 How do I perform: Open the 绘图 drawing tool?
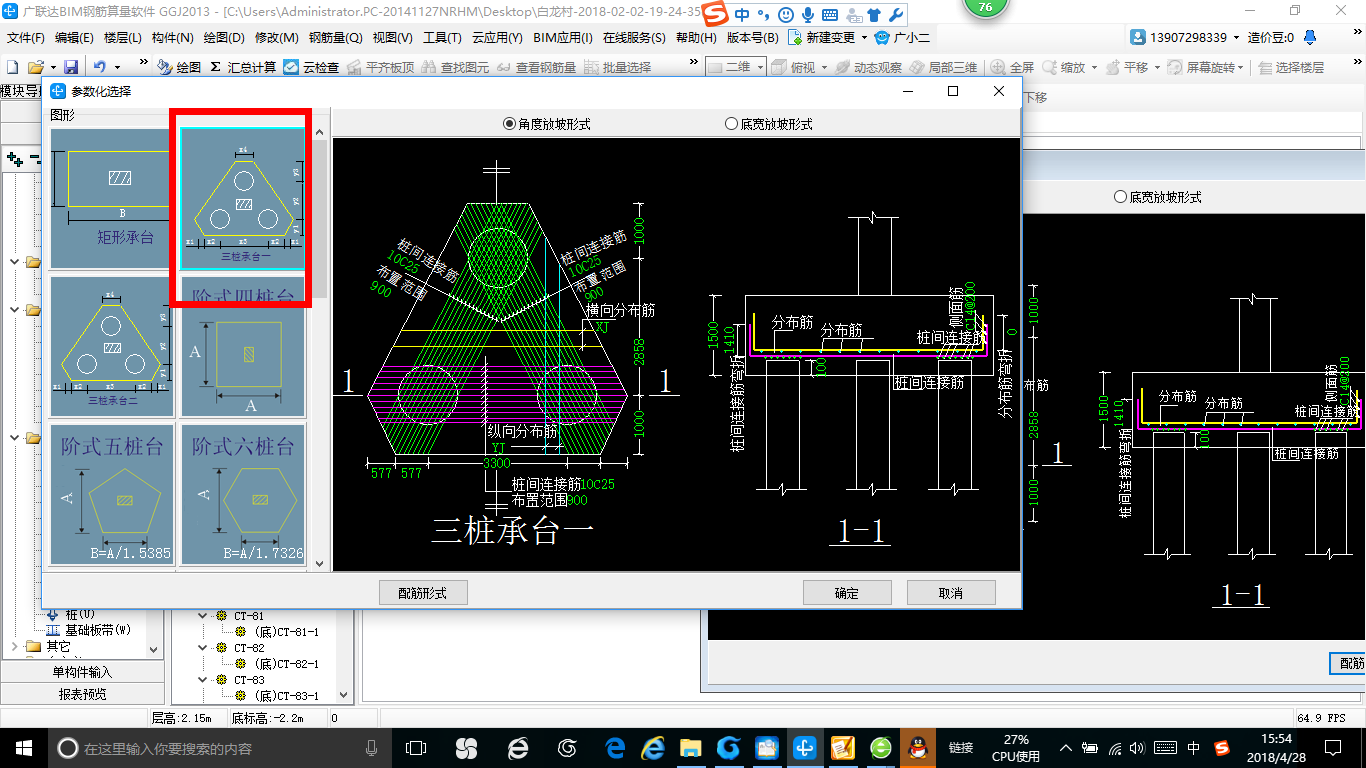[179, 67]
